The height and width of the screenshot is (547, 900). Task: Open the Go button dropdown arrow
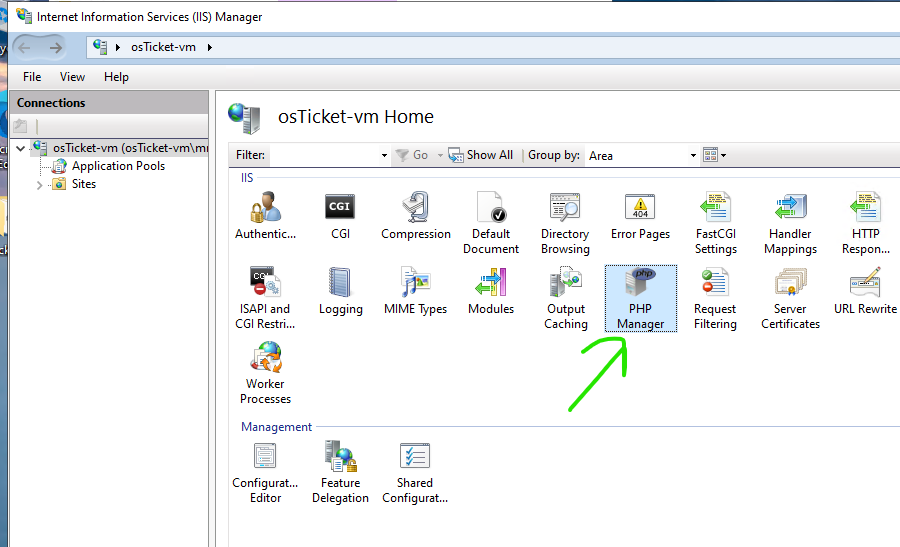(x=440, y=155)
